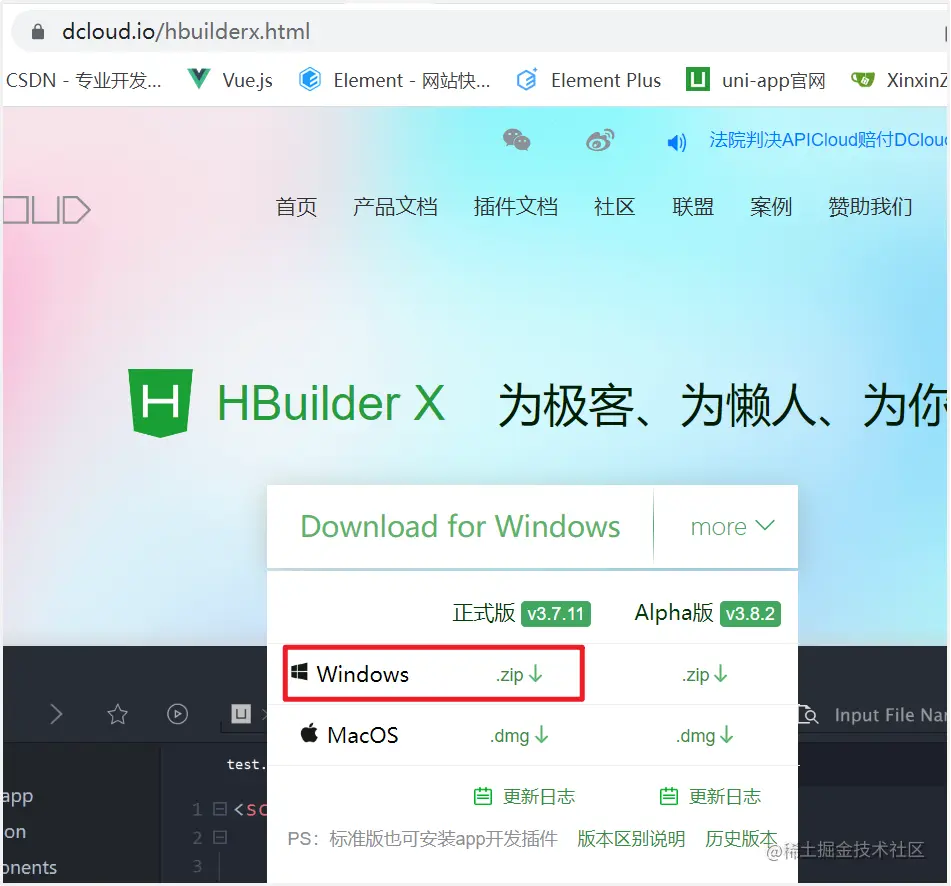Open the 版本区别说明 link
Image resolution: width=951 pixels, height=886 pixels.
pos(631,839)
